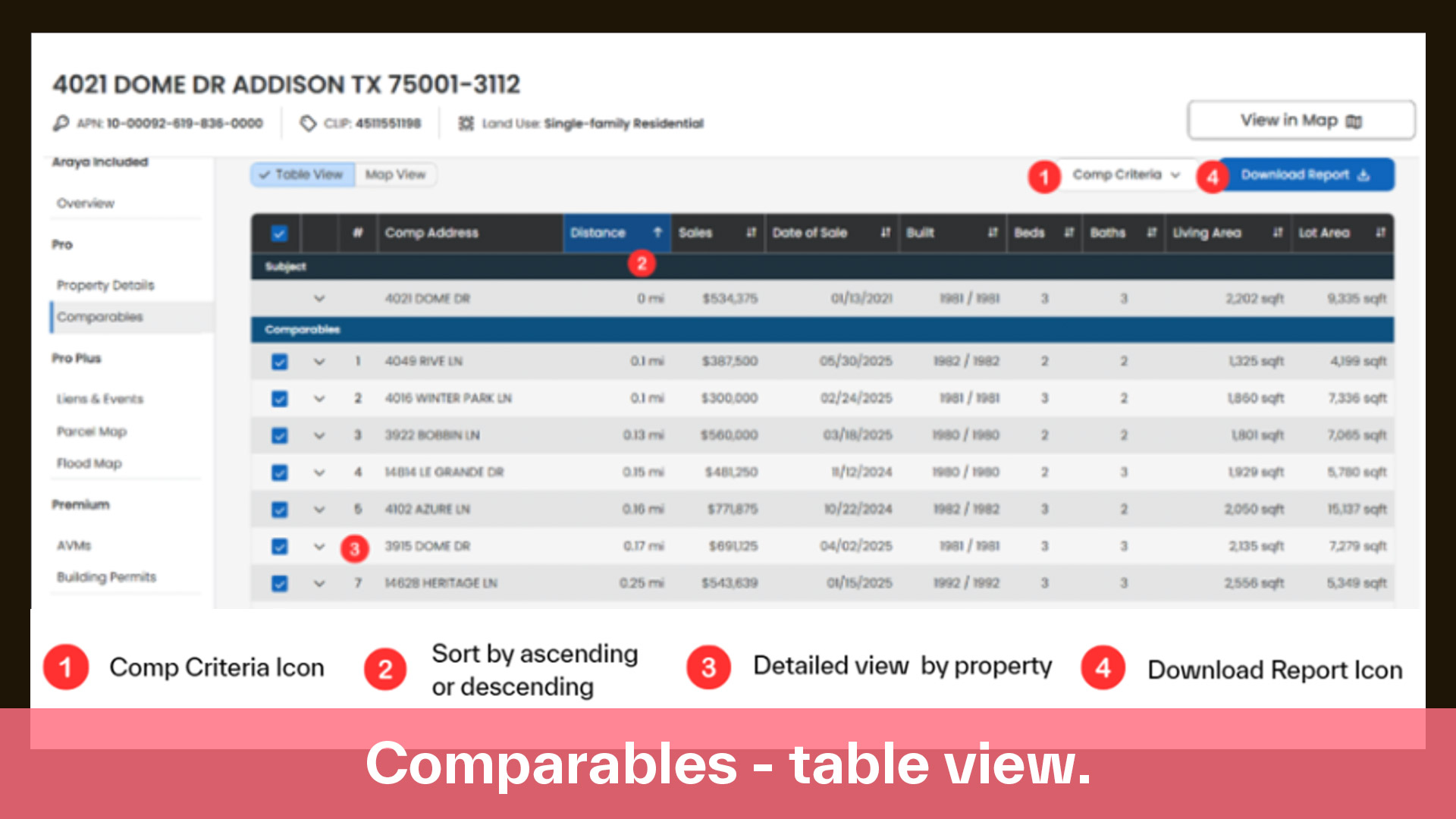Click the View in Map button

tap(1301, 121)
